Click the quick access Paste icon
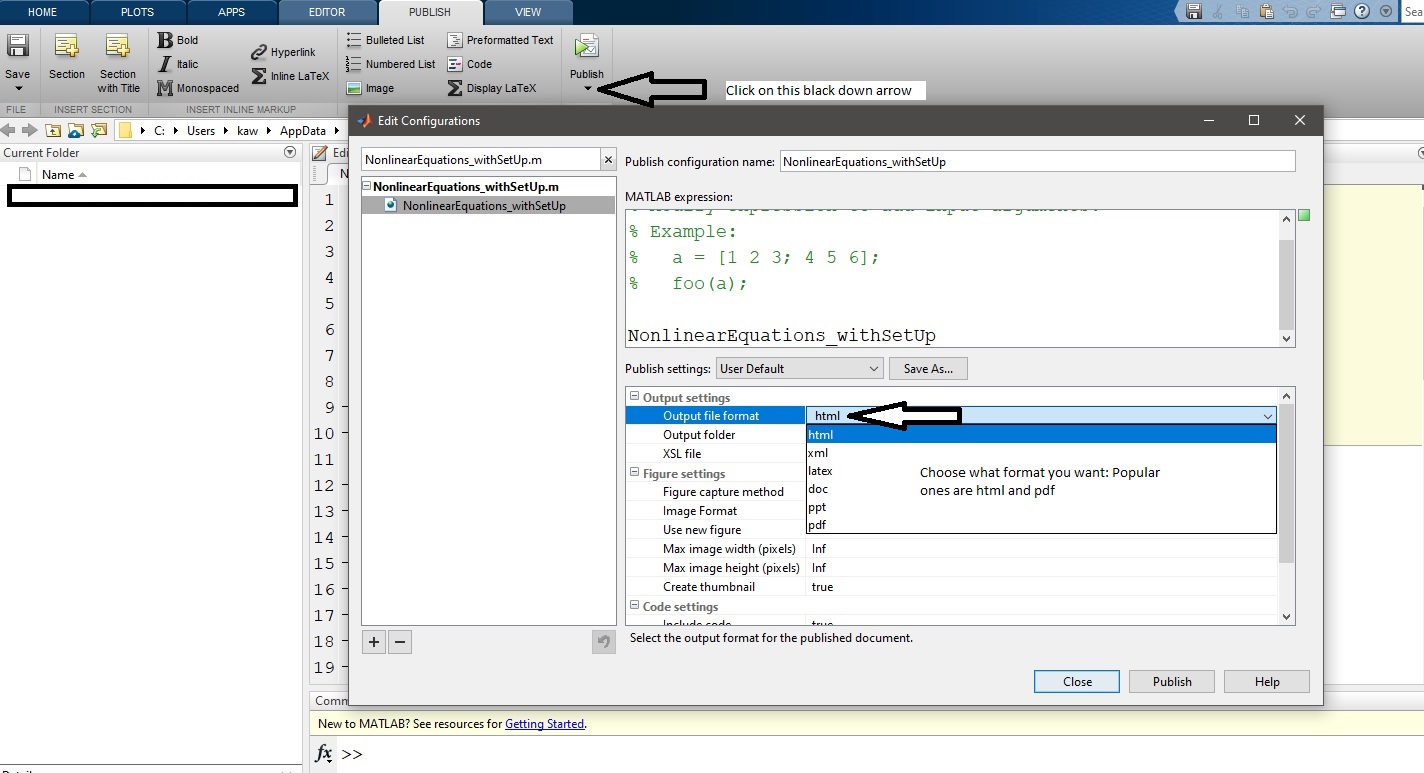The height and width of the screenshot is (773, 1424). pyautogui.click(x=1266, y=12)
